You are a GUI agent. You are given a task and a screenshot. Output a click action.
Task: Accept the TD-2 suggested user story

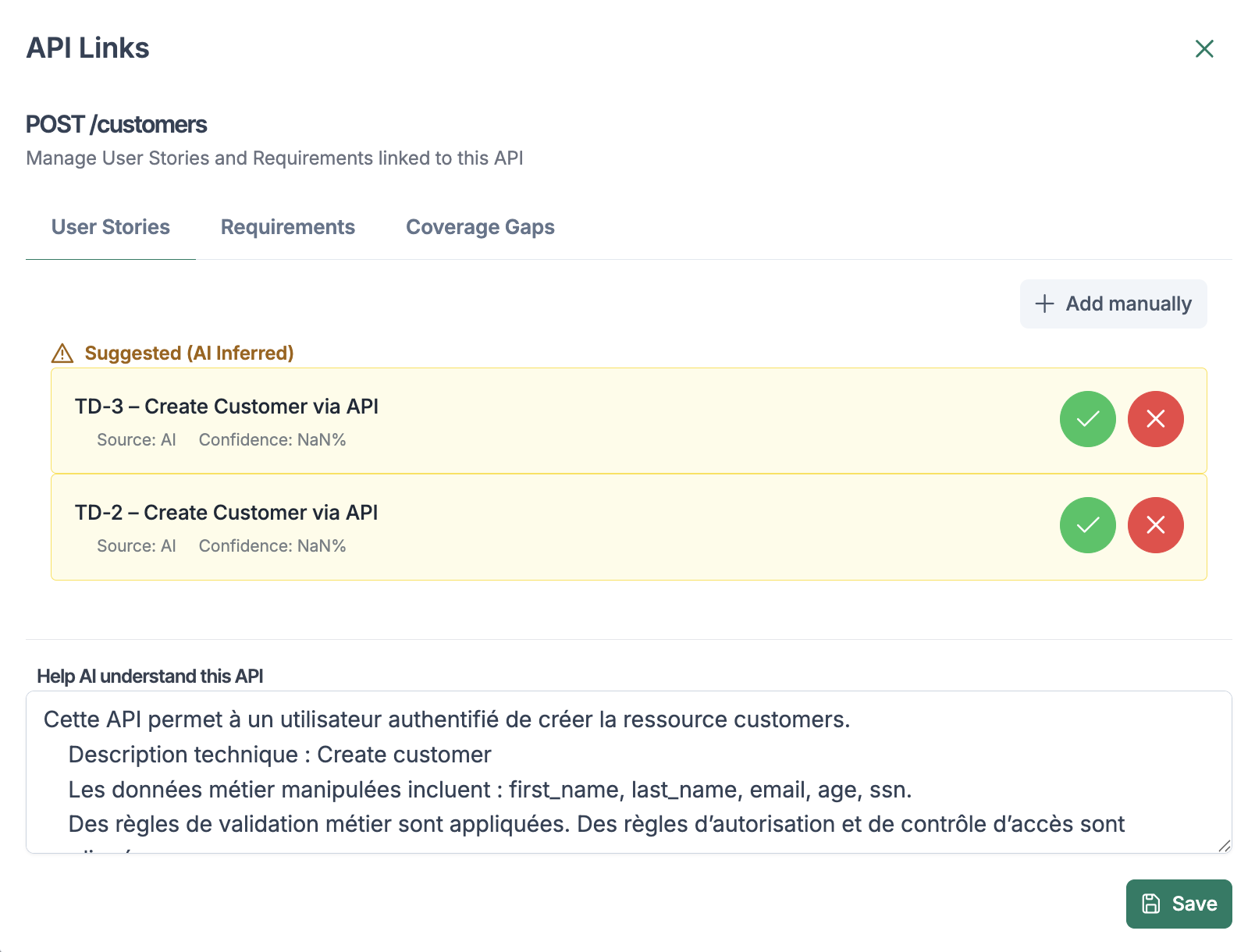(1087, 525)
